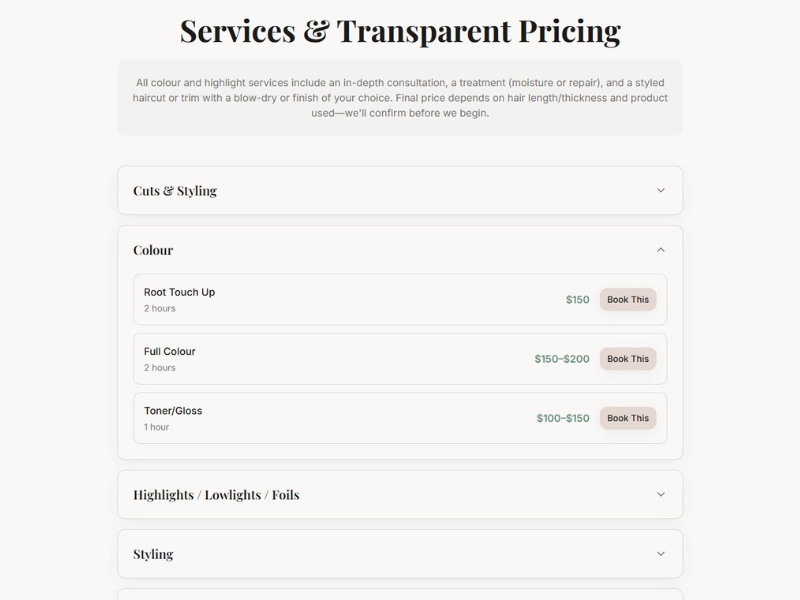Expand the Cuts & Styling chevron

[x=660, y=190]
